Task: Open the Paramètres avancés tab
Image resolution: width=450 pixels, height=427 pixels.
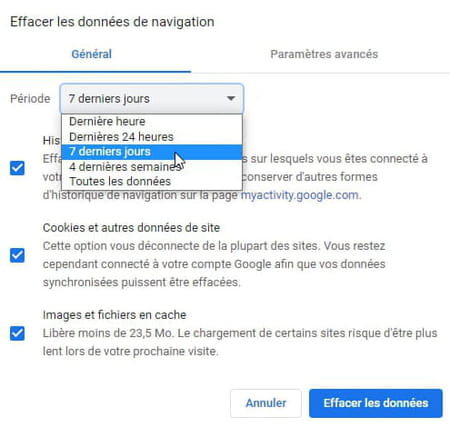Action: tap(324, 54)
